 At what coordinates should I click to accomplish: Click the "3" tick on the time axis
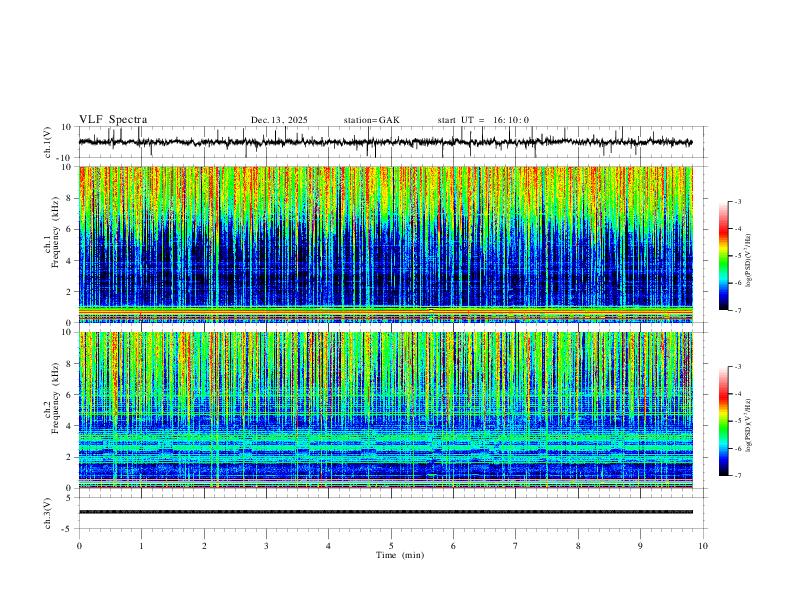[266, 546]
